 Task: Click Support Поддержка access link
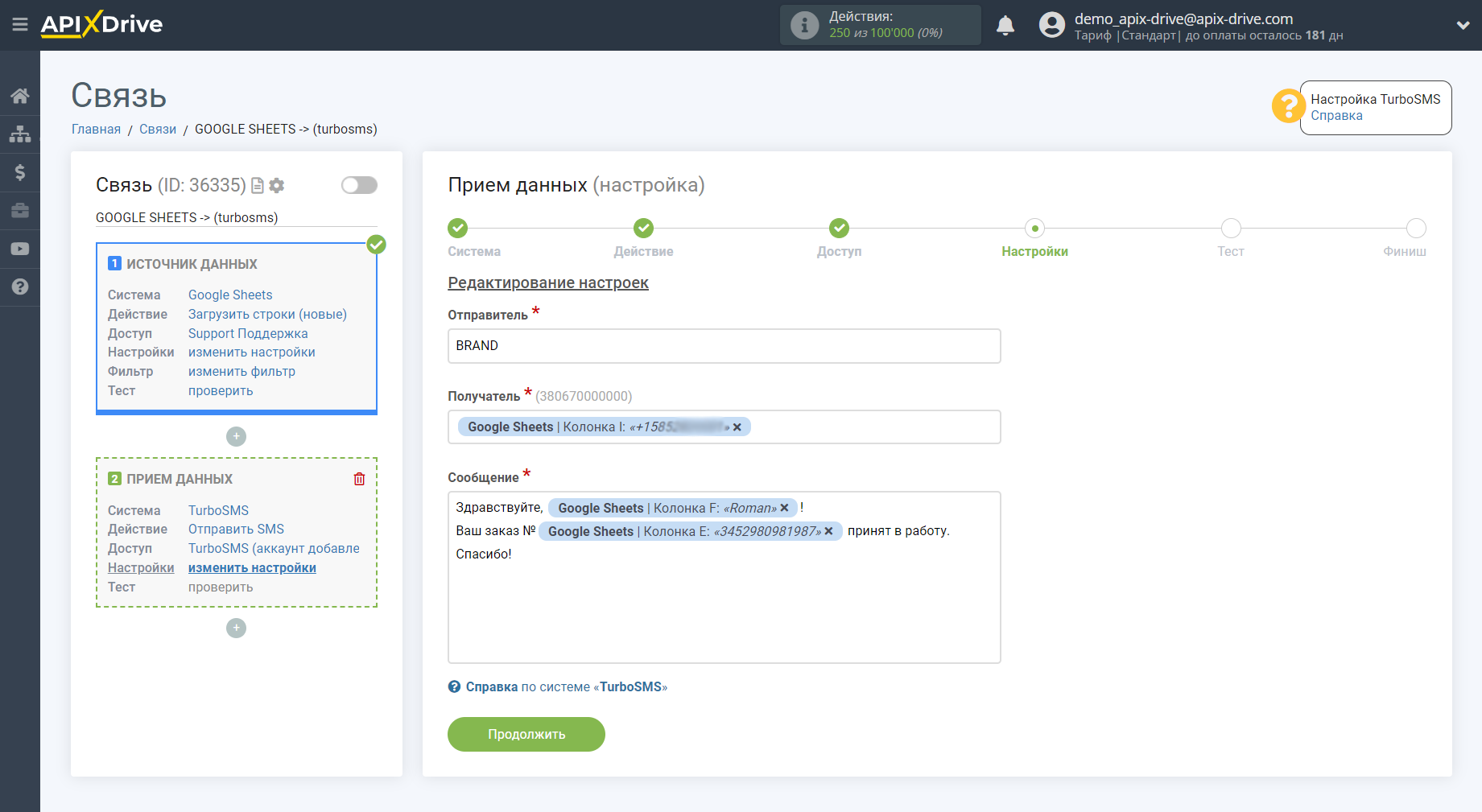coord(248,334)
